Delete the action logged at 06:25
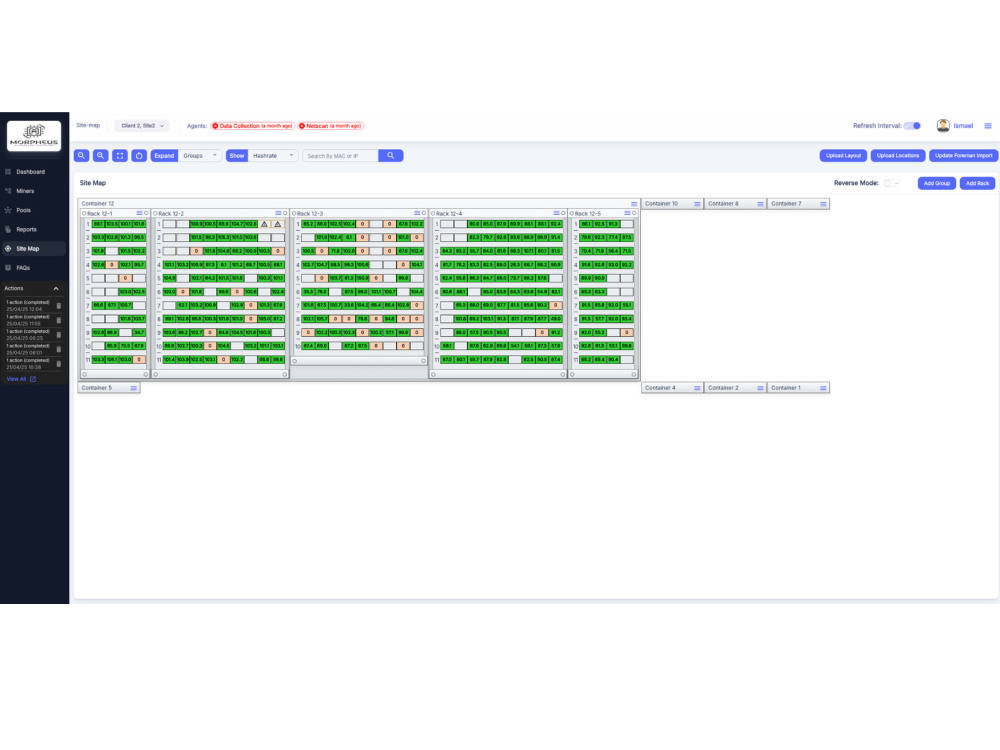 coord(59,335)
